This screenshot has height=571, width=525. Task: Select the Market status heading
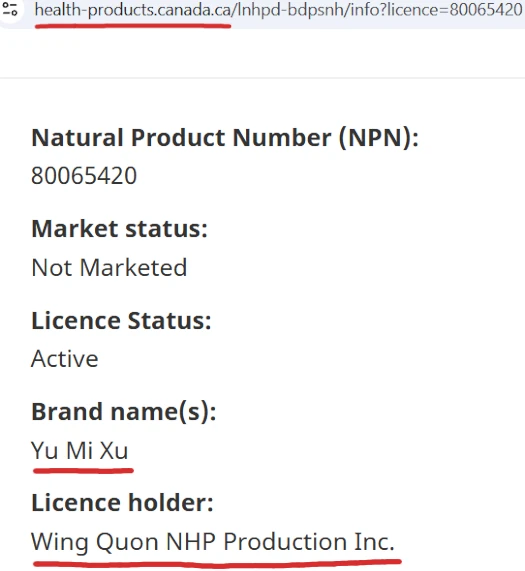pos(119,229)
